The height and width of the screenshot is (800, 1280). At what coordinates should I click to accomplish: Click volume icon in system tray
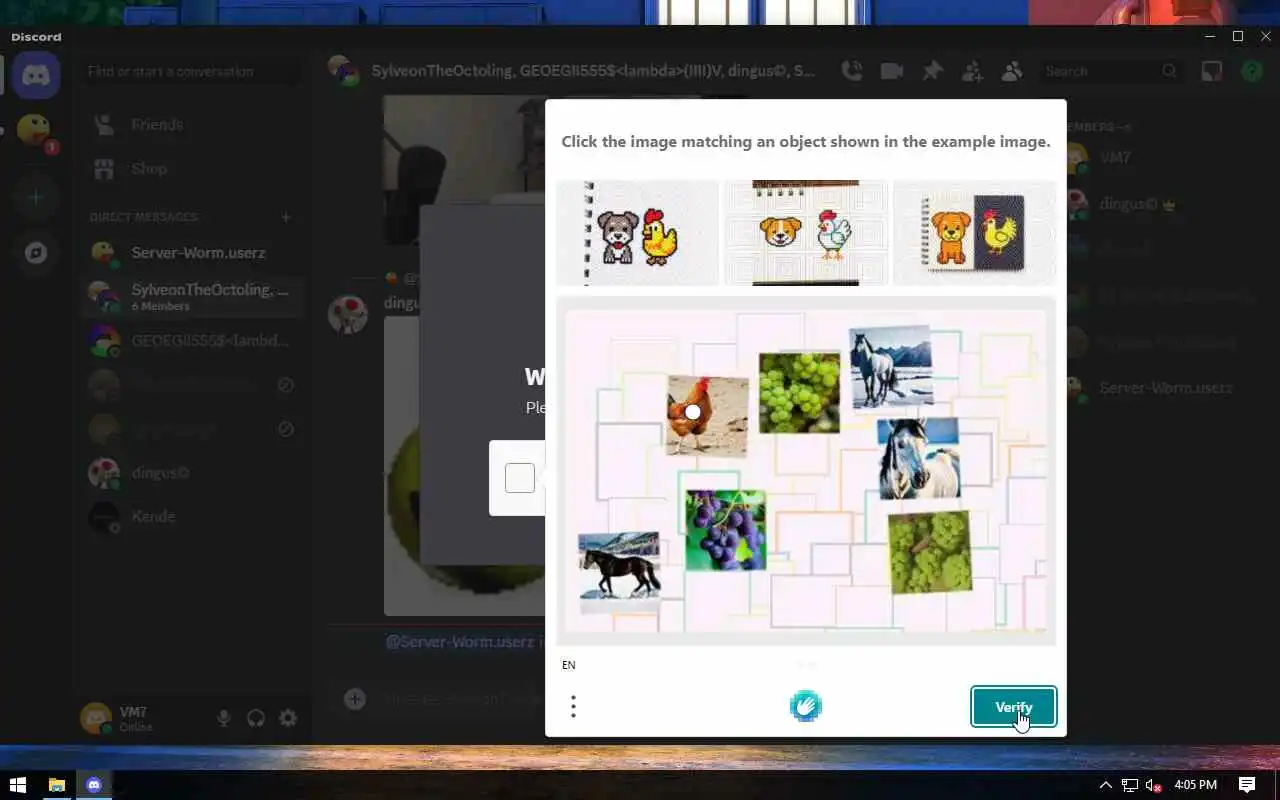[1153, 785]
